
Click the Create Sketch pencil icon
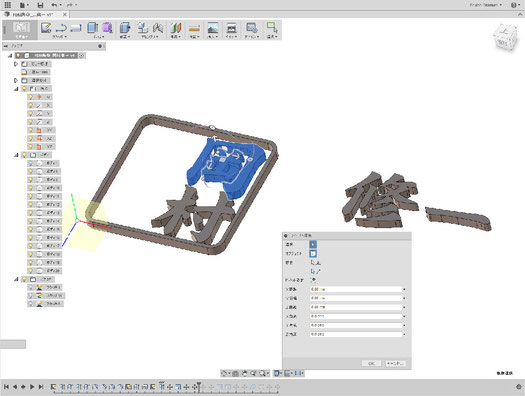tap(46, 28)
